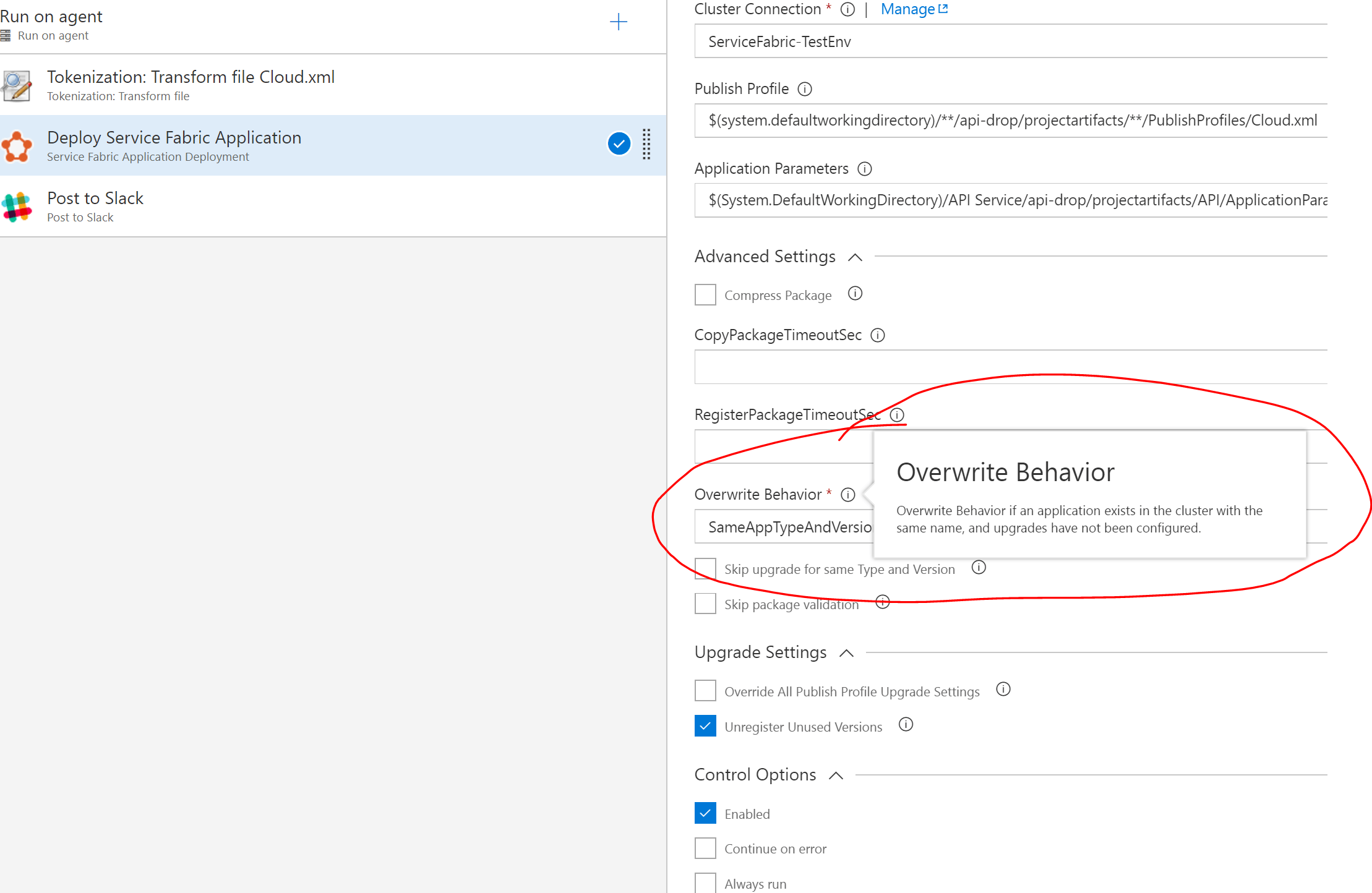Click the Slack logo icon
This screenshot has height=893, width=1372.
(17, 207)
